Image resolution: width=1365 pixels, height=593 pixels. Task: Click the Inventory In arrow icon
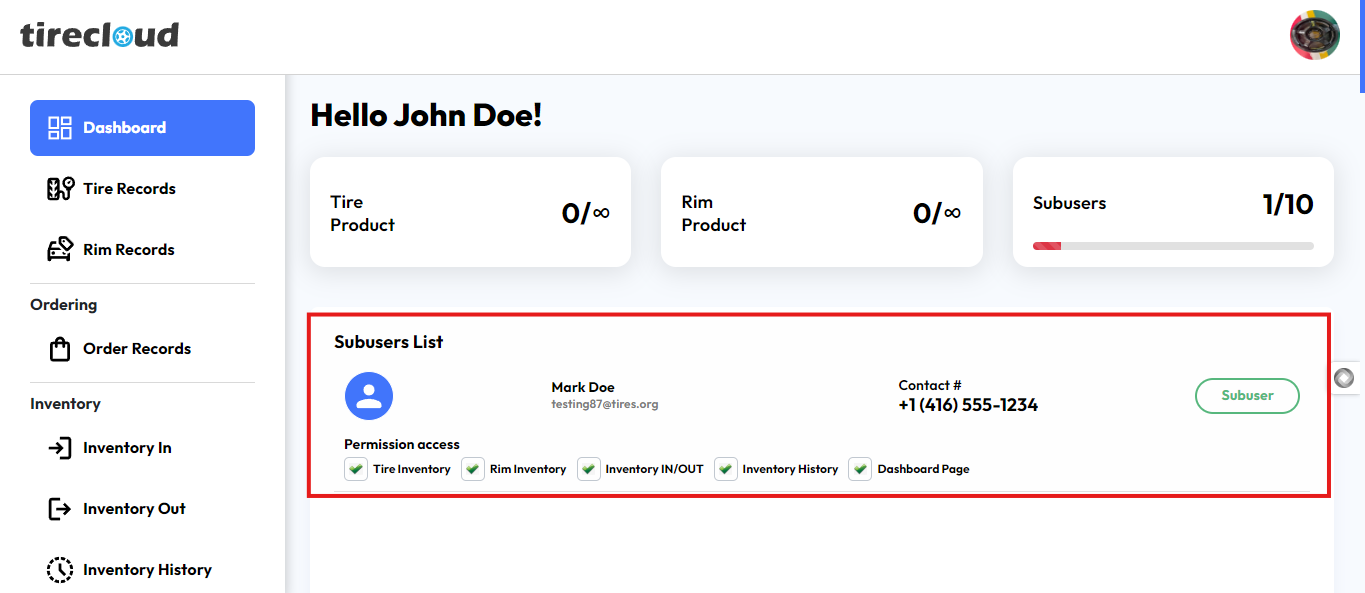pos(60,448)
